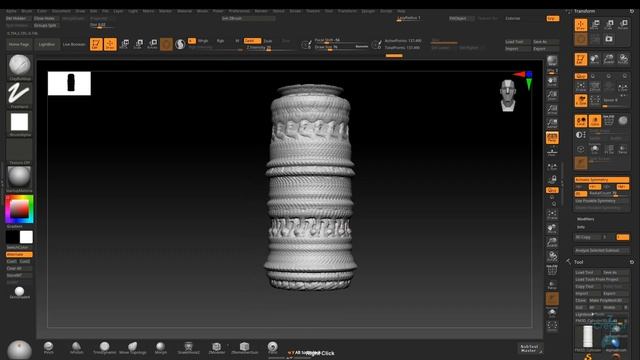Activate Edit mode in top shelf
The height and width of the screenshot is (360, 640).
tap(96, 44)
